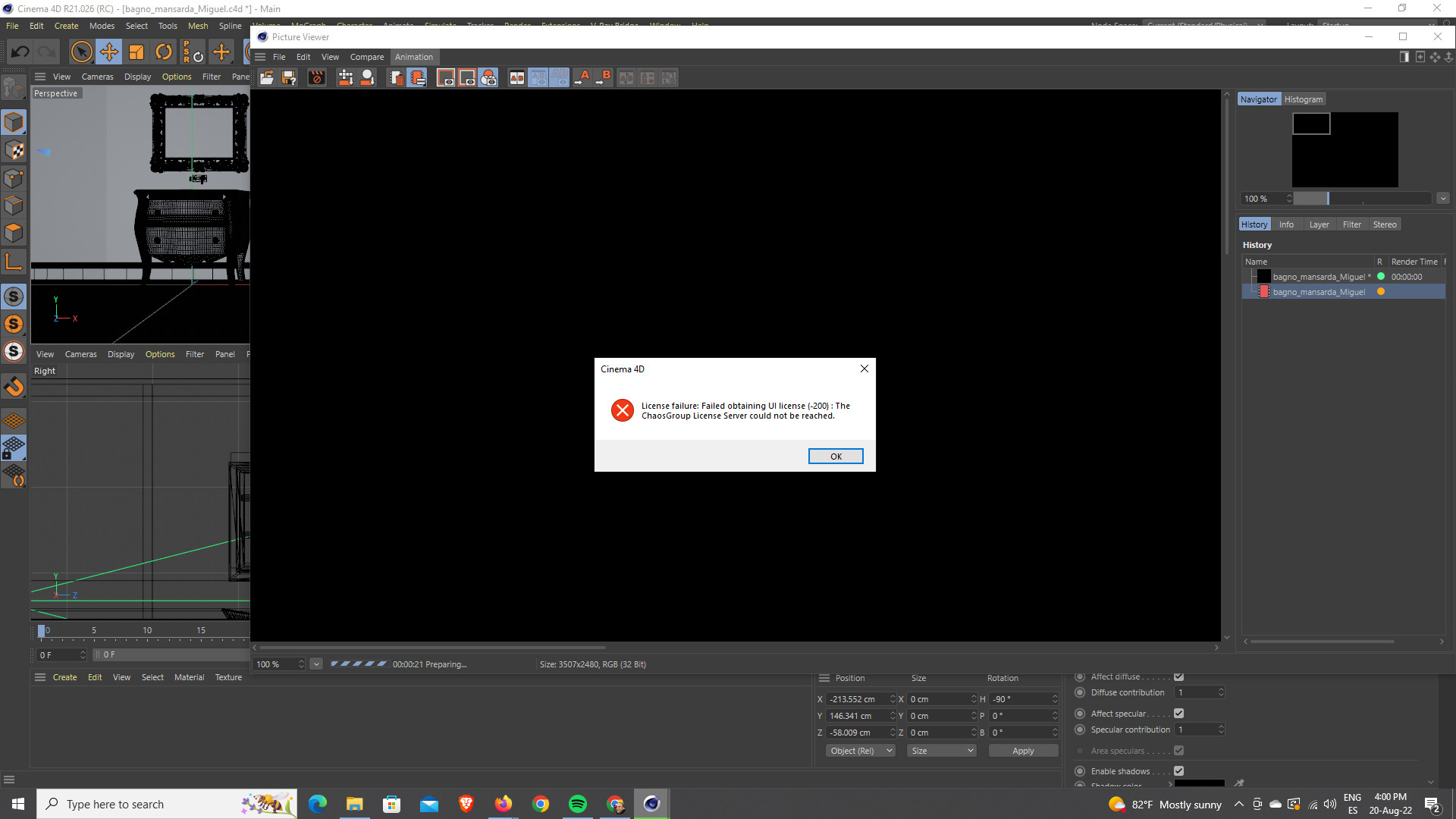
Task: Open the Cameras menu in Perspective viewport
Action: 97,77
